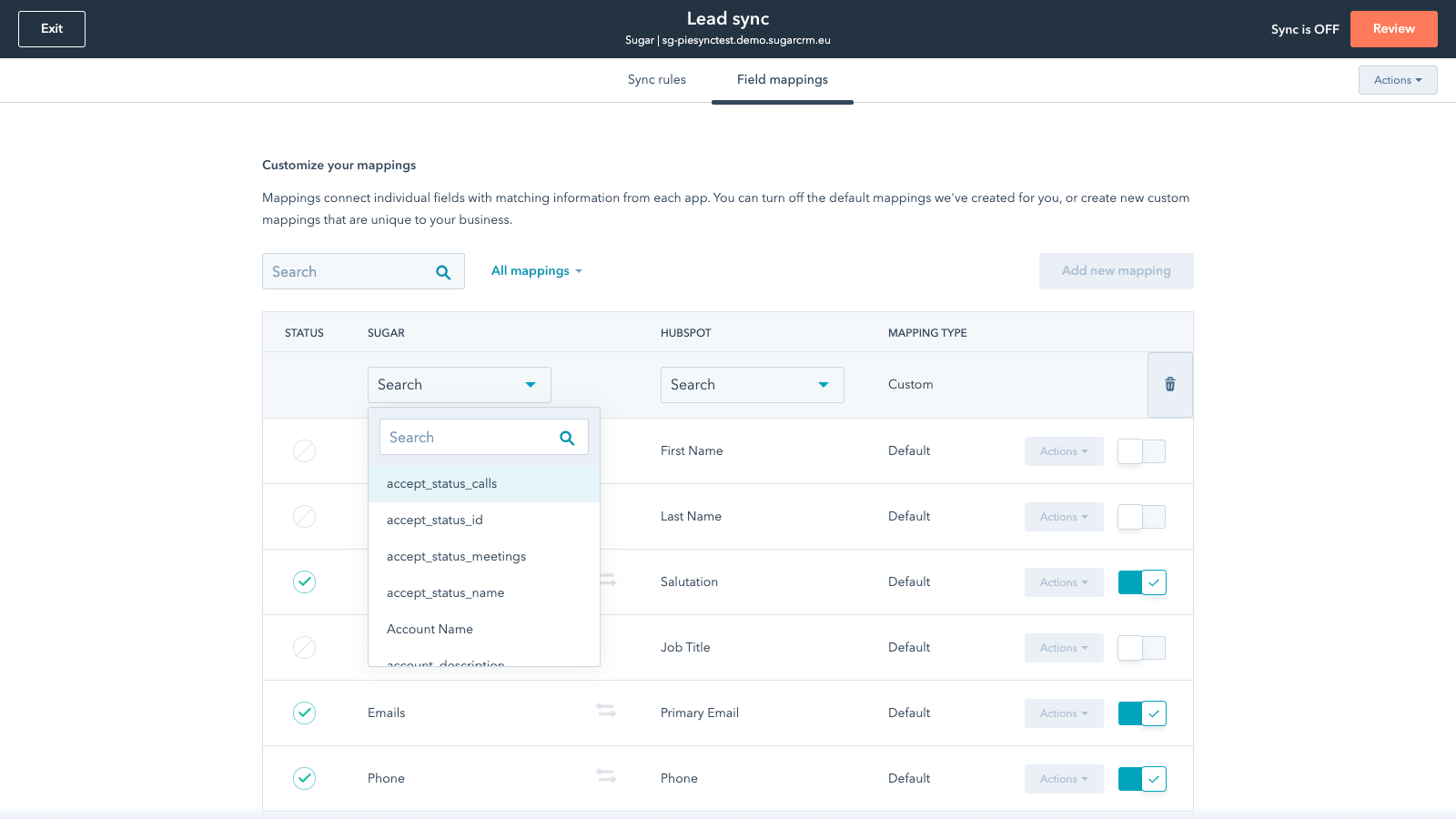Click the sync direction arrows in Emails row
Screen dimensions: 1456x819
[606, 710]
